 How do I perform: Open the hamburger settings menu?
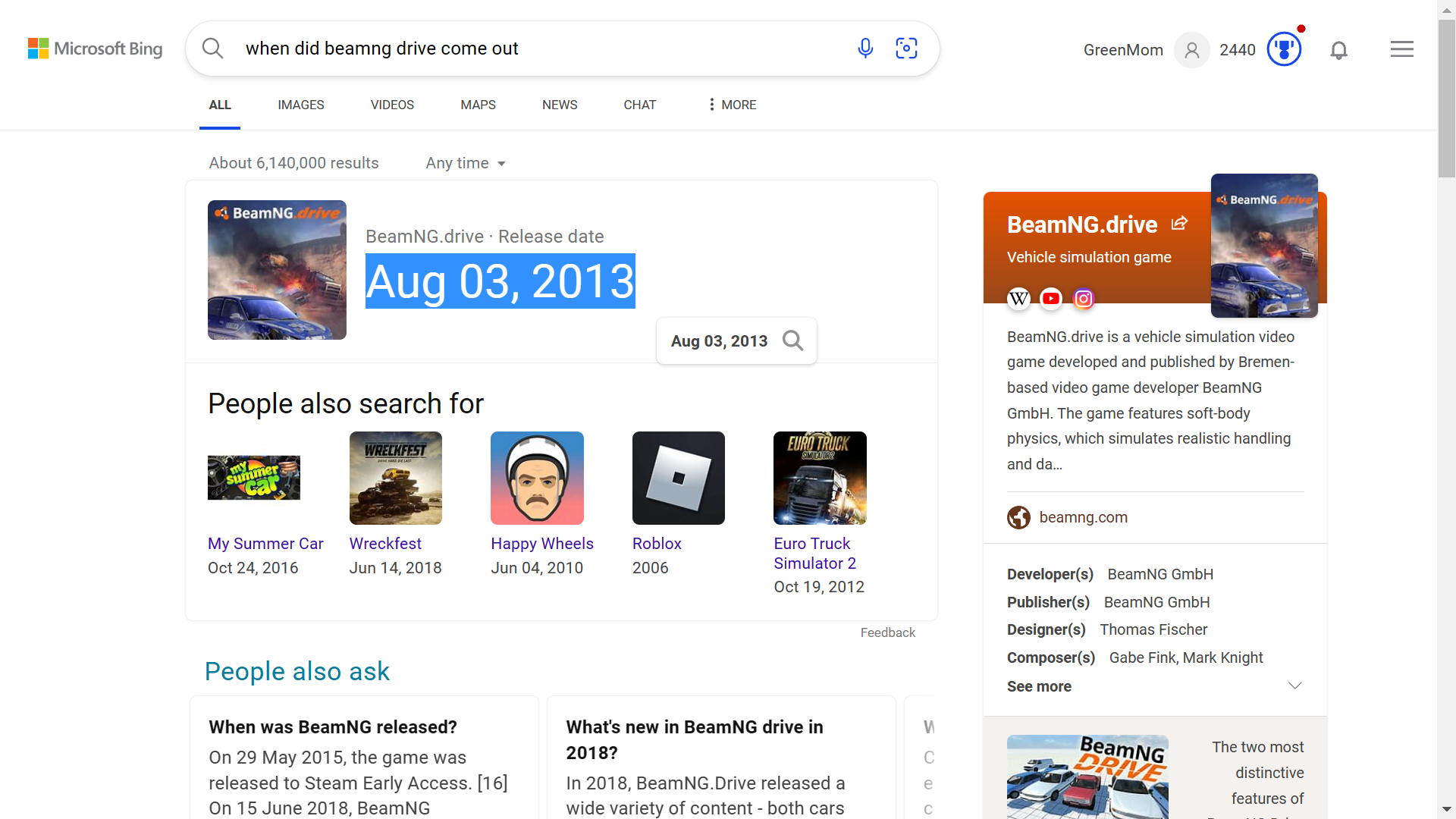coord(1401,49)
